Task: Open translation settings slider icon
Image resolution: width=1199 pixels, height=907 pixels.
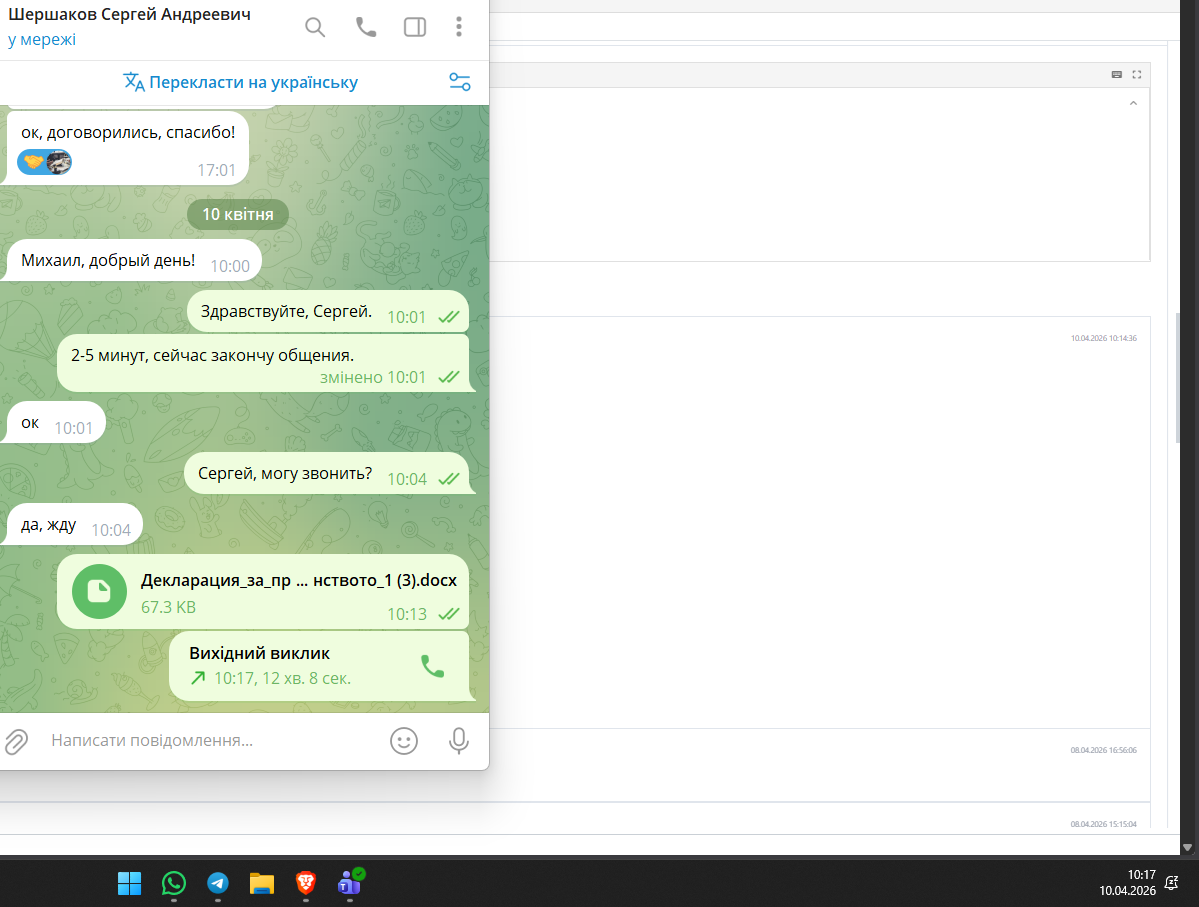Action: click(460, 82)
